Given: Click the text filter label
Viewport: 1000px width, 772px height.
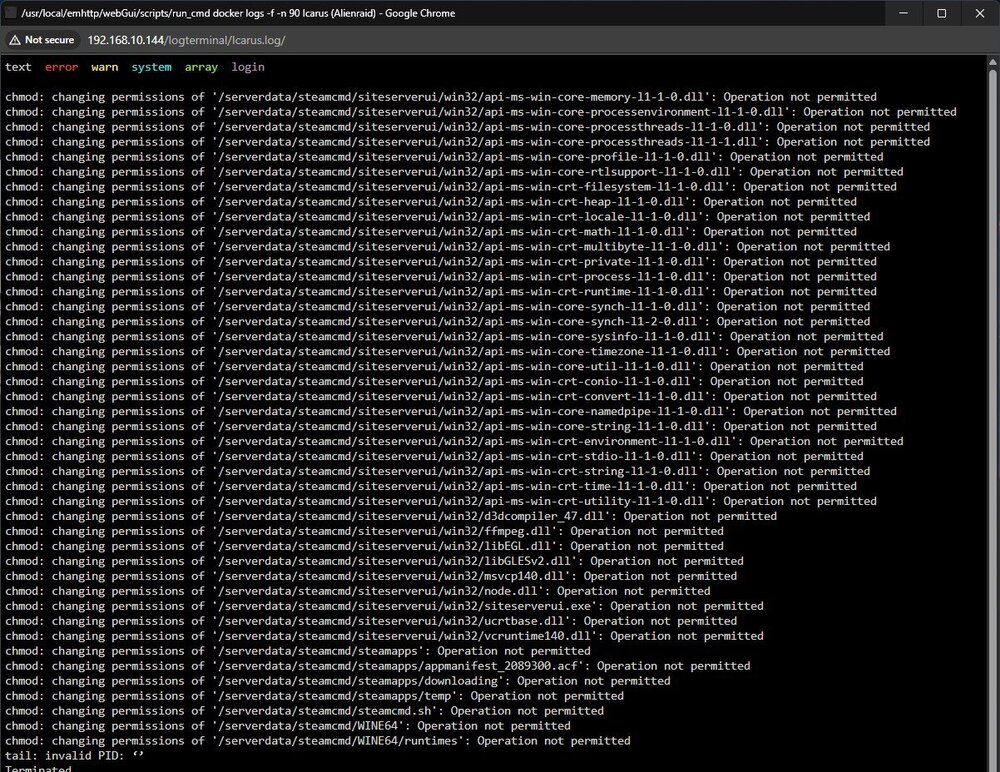Looking at the screenshot, I should [18, 67].
